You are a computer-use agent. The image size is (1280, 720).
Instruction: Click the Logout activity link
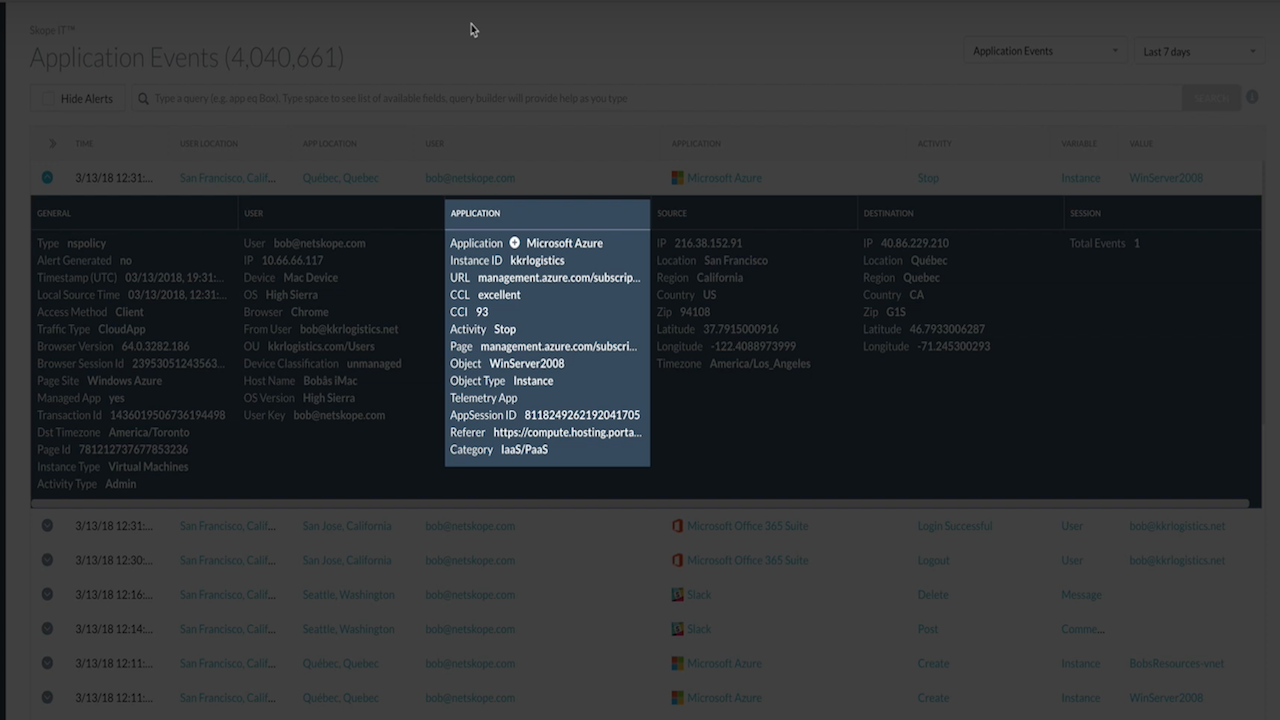pos(933,560)
